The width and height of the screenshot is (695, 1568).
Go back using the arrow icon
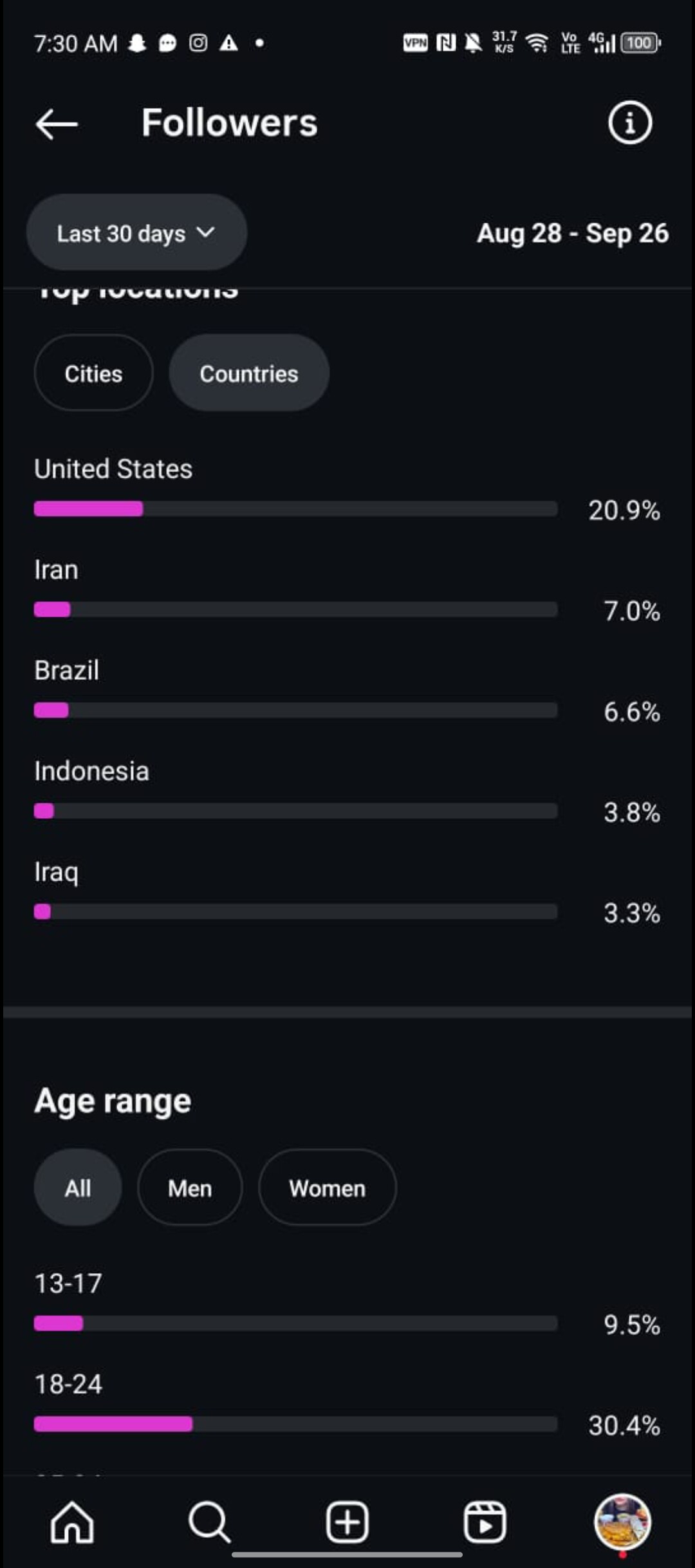click(57, 124)
